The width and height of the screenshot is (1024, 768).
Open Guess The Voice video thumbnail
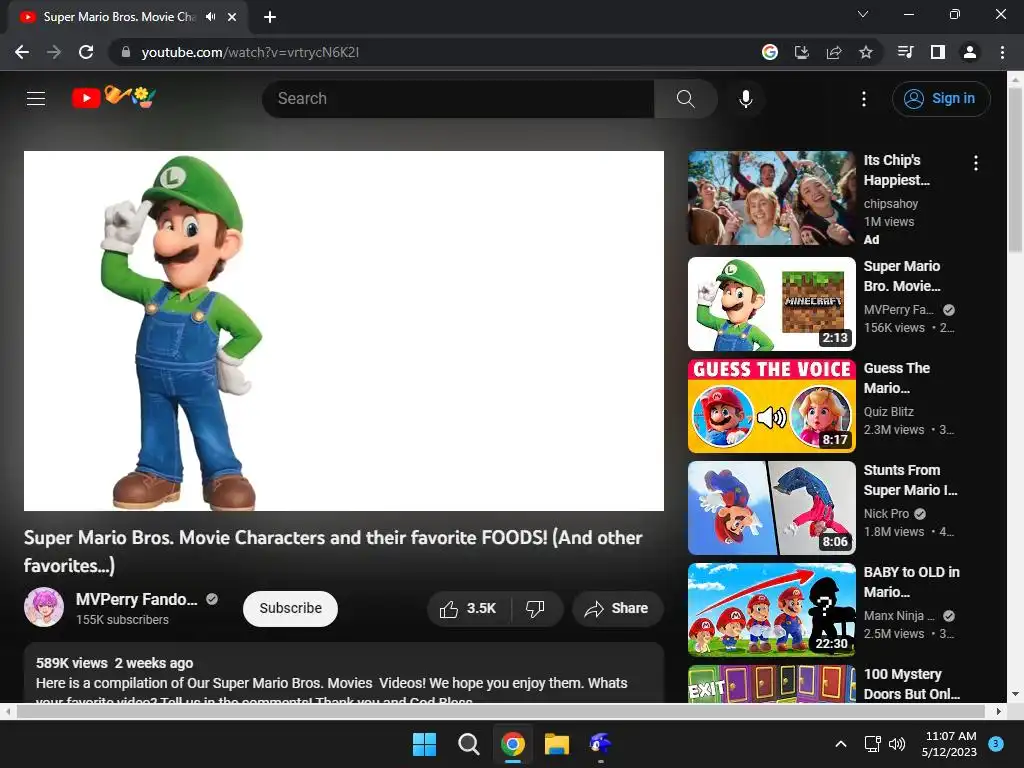771,406
